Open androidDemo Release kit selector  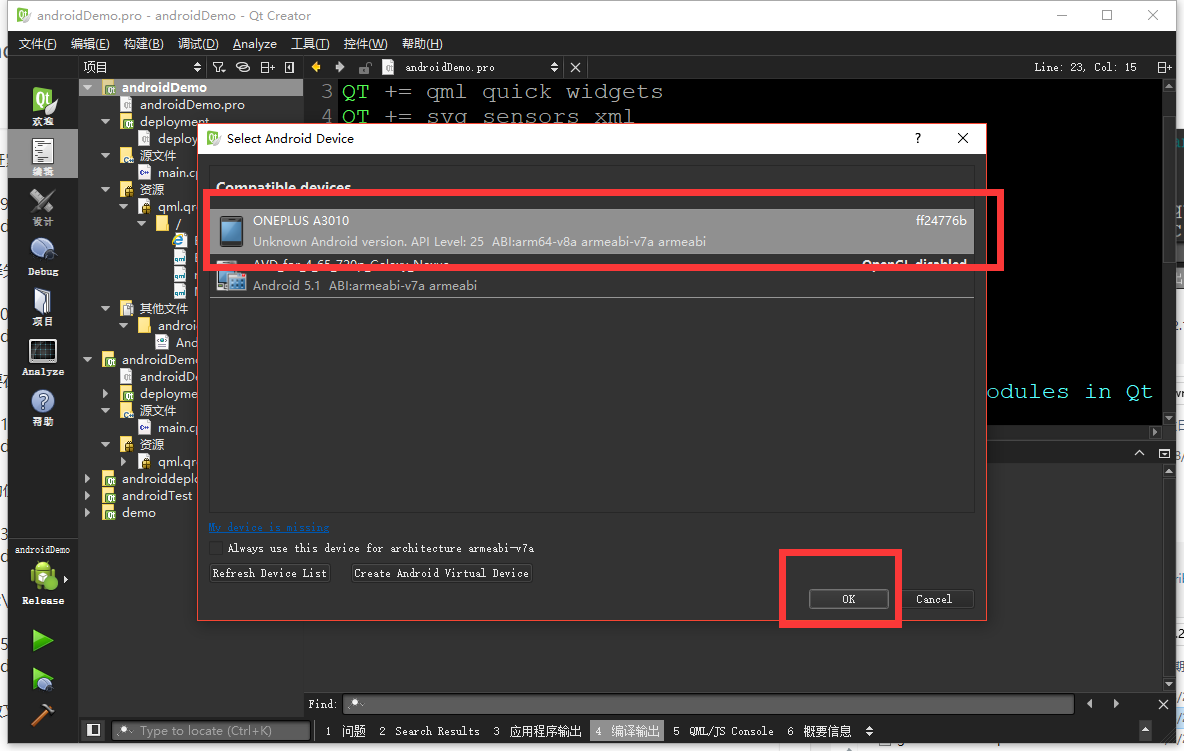point(43,577)
